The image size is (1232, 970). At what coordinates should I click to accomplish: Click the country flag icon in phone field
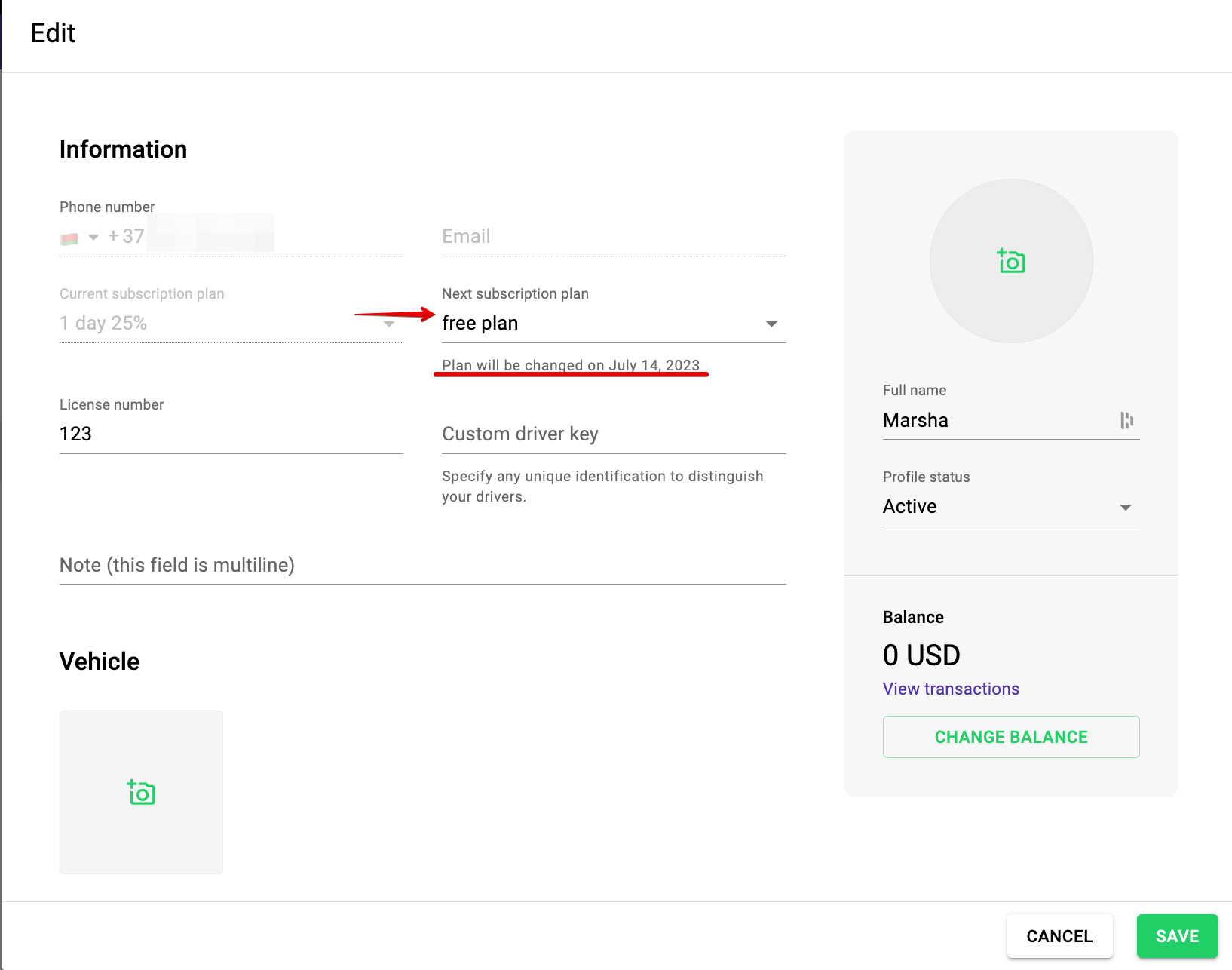[69, 239]
